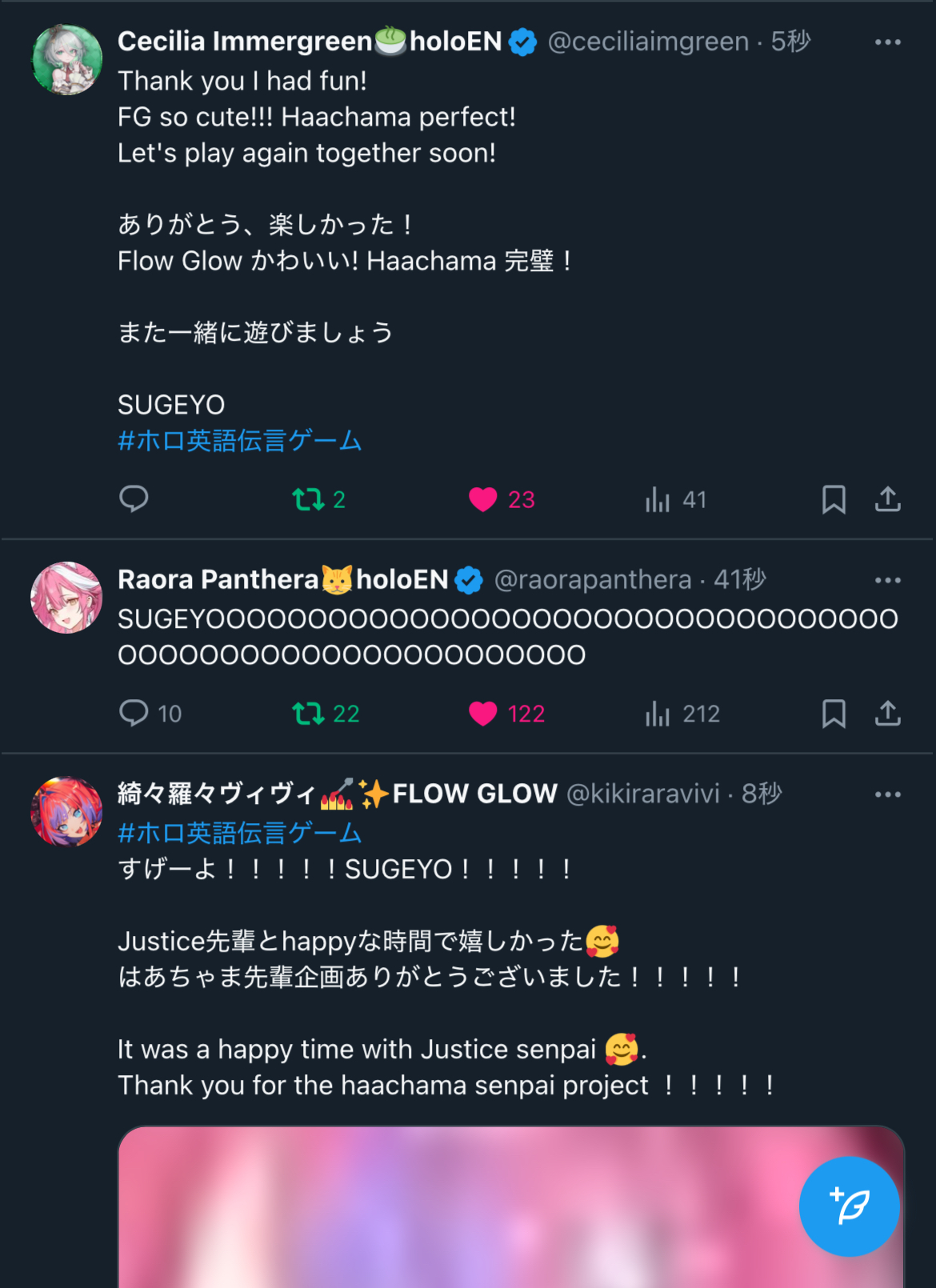View analytics showing 212 views
The height and width of the screenshot is (1288, 936).
click(x=682, y=713)
